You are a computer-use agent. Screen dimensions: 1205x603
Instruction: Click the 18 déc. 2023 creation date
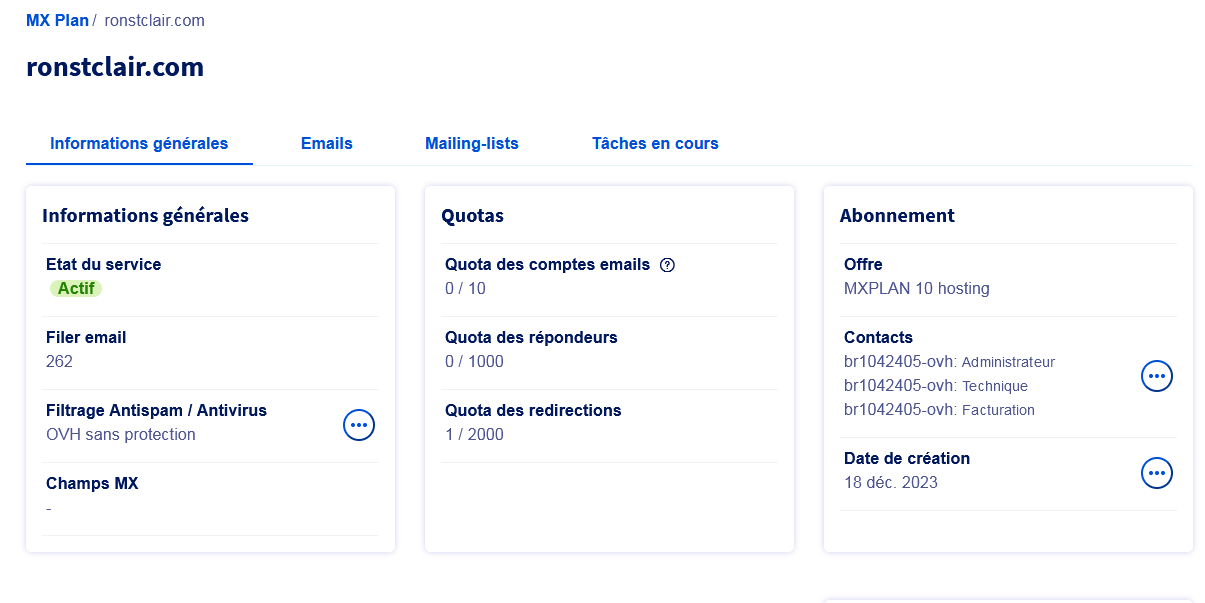click(890, 483)
